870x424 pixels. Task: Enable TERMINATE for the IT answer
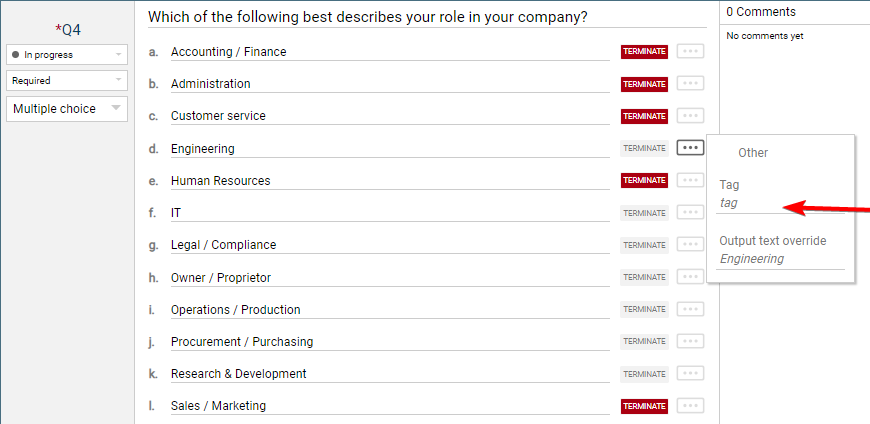(644, 213)
